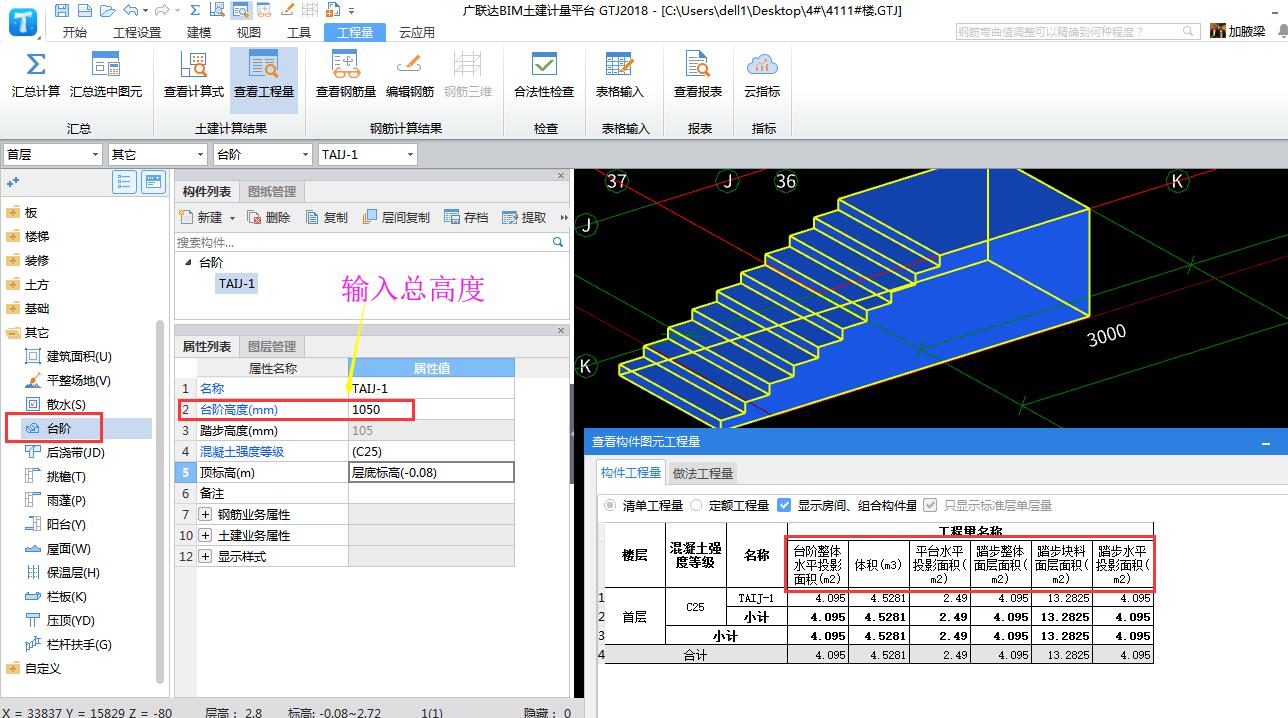
Task: Open 查看计算式 tool
Action: pos(194,76)
